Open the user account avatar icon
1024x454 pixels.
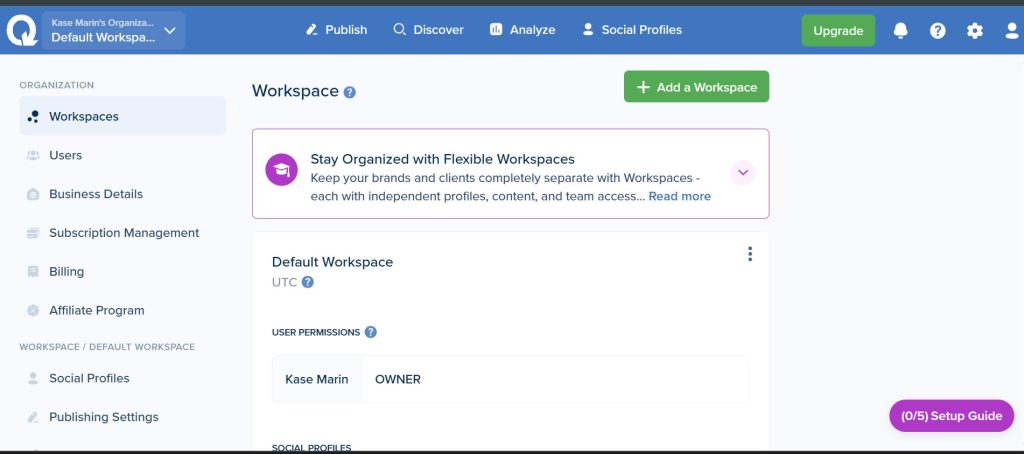point(1012,30)
